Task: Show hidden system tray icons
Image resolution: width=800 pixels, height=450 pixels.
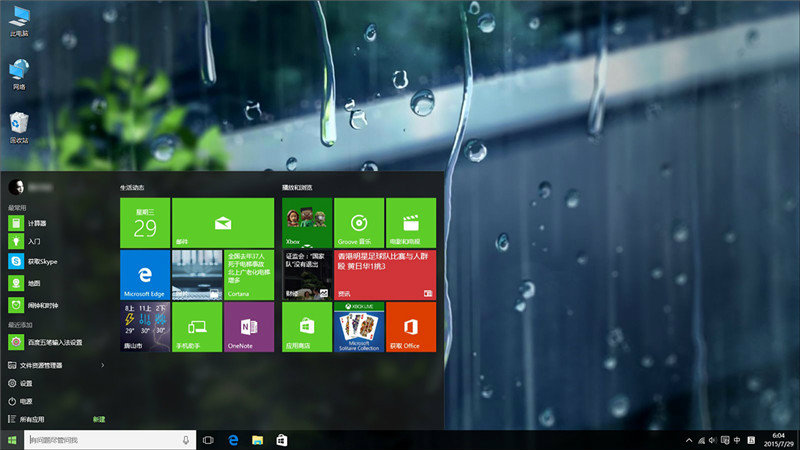Action: (x=688, y=440)
